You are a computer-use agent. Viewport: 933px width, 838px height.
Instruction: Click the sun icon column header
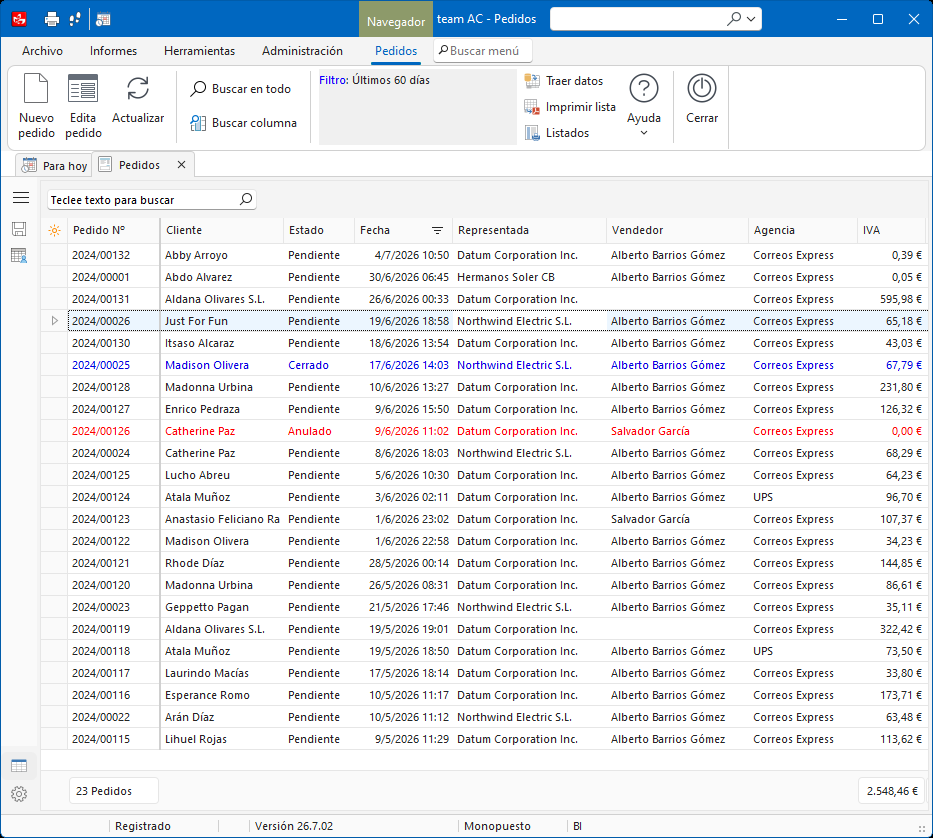54,230
